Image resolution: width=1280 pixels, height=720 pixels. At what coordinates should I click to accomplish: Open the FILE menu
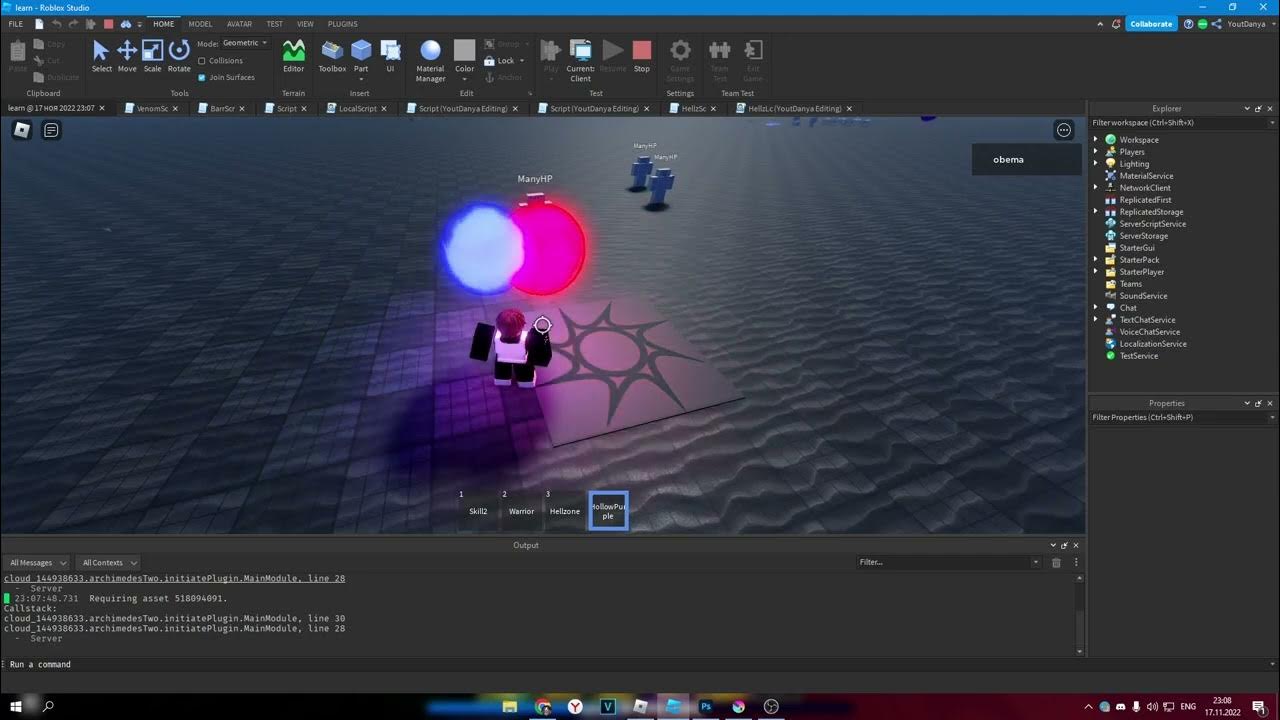pyautogui.click(x=16, y=24)
